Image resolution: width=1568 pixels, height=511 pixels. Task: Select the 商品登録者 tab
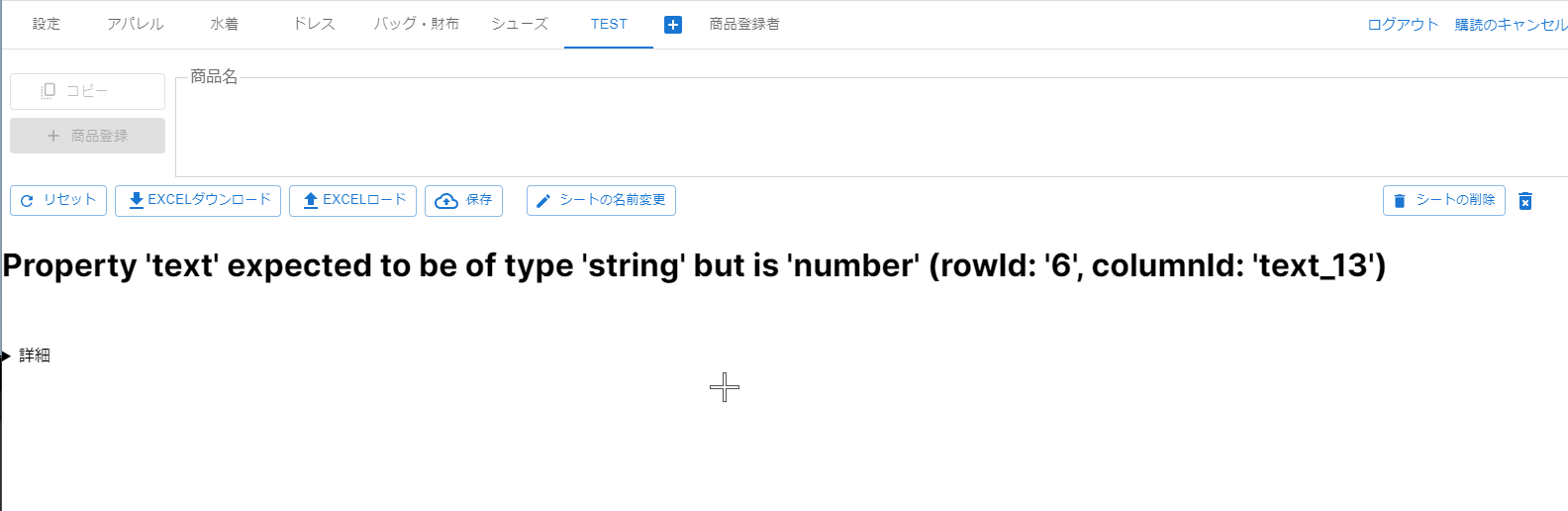[x=744, y=24]
